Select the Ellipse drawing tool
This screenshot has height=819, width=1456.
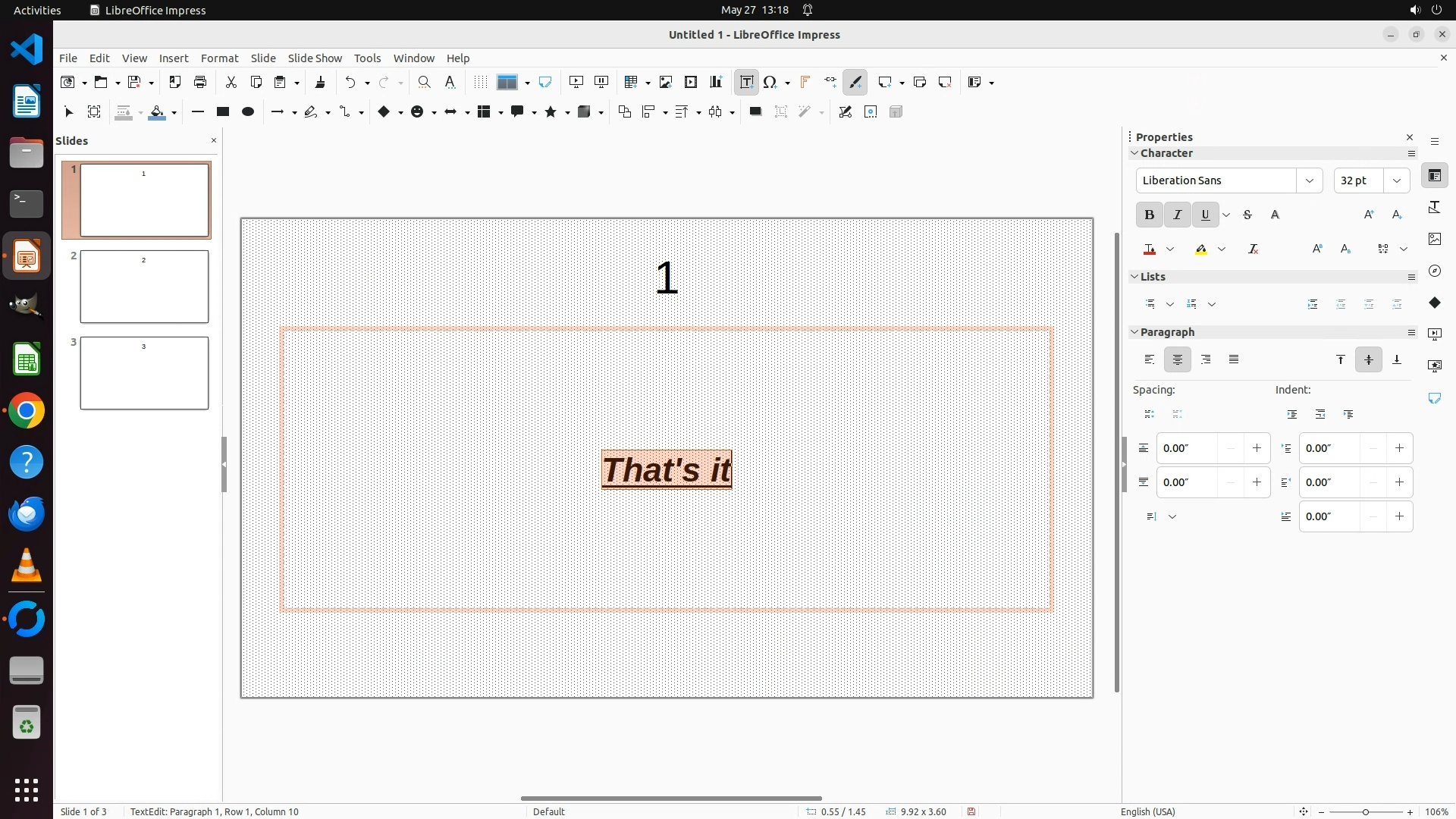[247, 112]
